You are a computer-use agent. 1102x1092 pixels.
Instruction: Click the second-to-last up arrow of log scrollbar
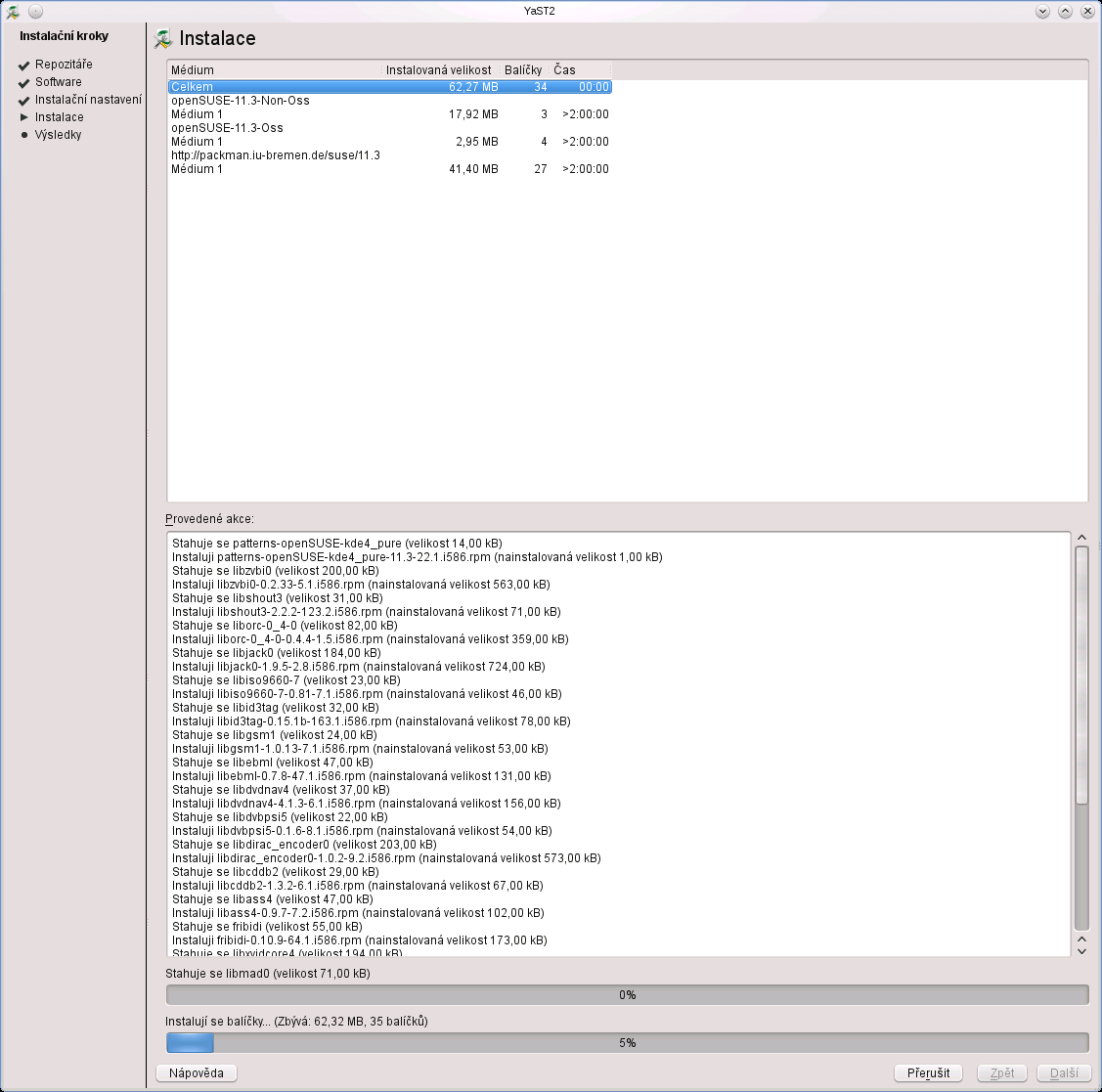[x=1081, y=939]
